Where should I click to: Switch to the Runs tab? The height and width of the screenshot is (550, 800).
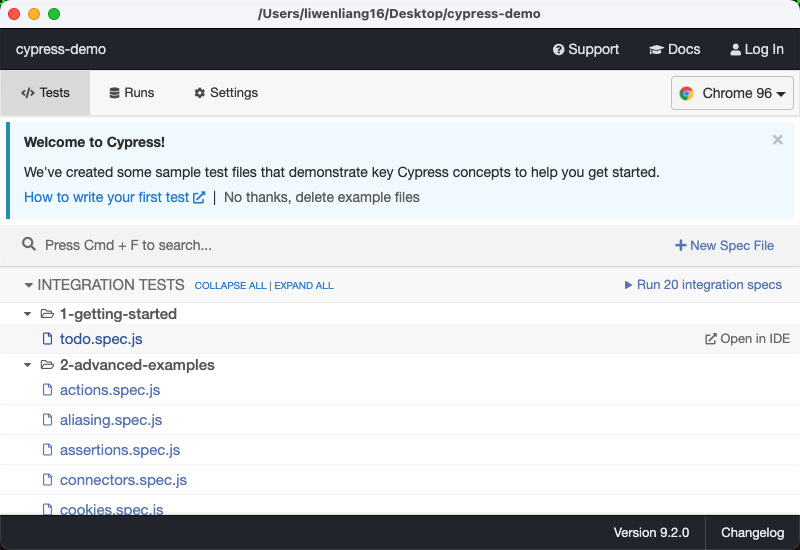click(132, 93)
